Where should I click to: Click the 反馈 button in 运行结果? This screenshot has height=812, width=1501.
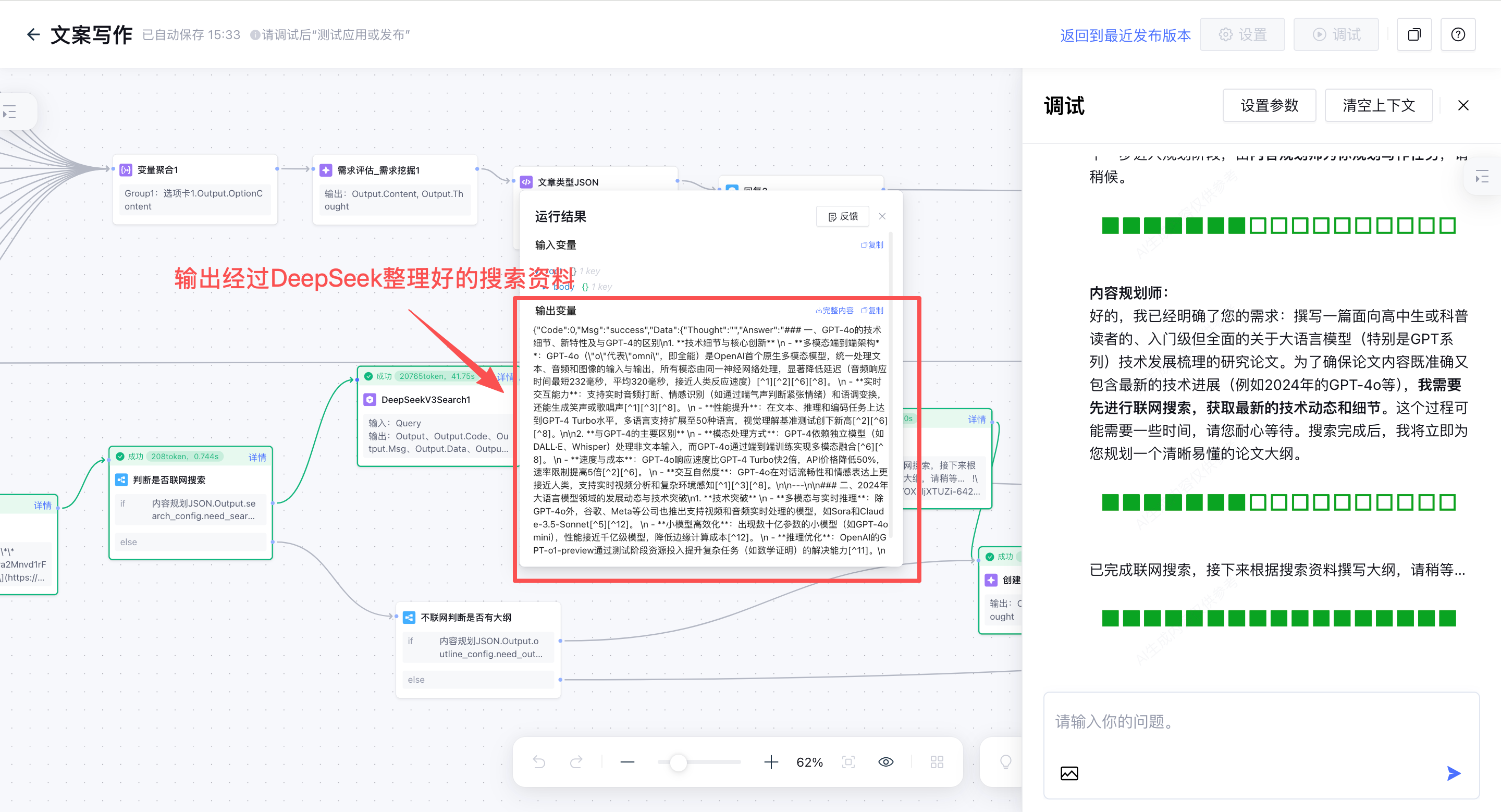click(843, 216)
